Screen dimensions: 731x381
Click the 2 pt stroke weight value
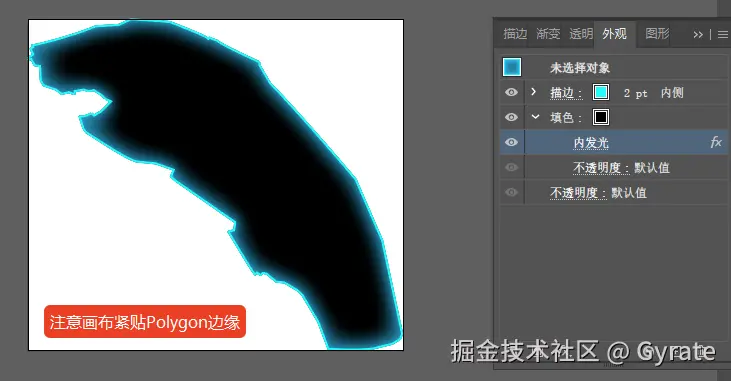(x=636, y=93)
